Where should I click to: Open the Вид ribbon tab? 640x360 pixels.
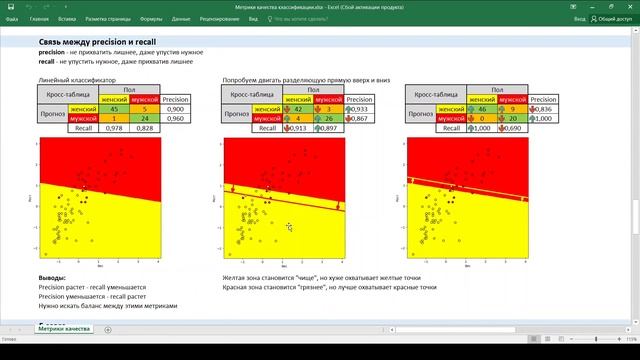coord(253,19)
